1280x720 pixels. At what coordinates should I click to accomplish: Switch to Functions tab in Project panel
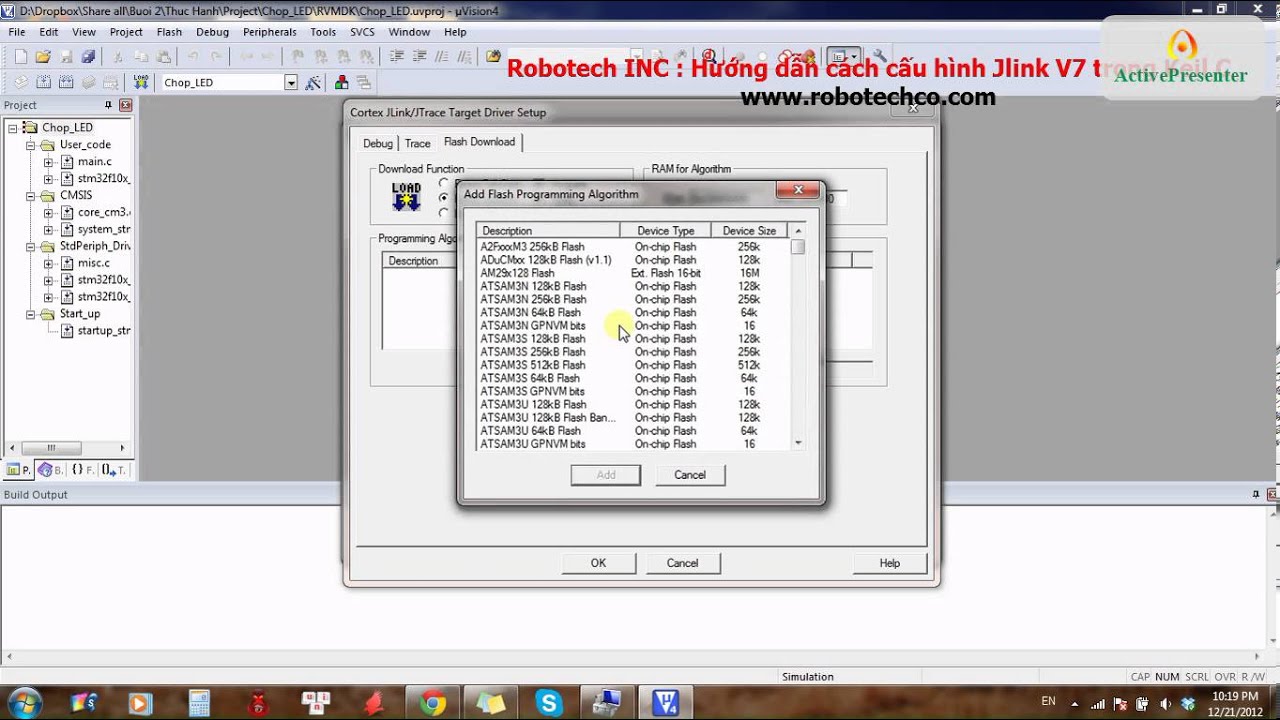[x=82, y=470]
